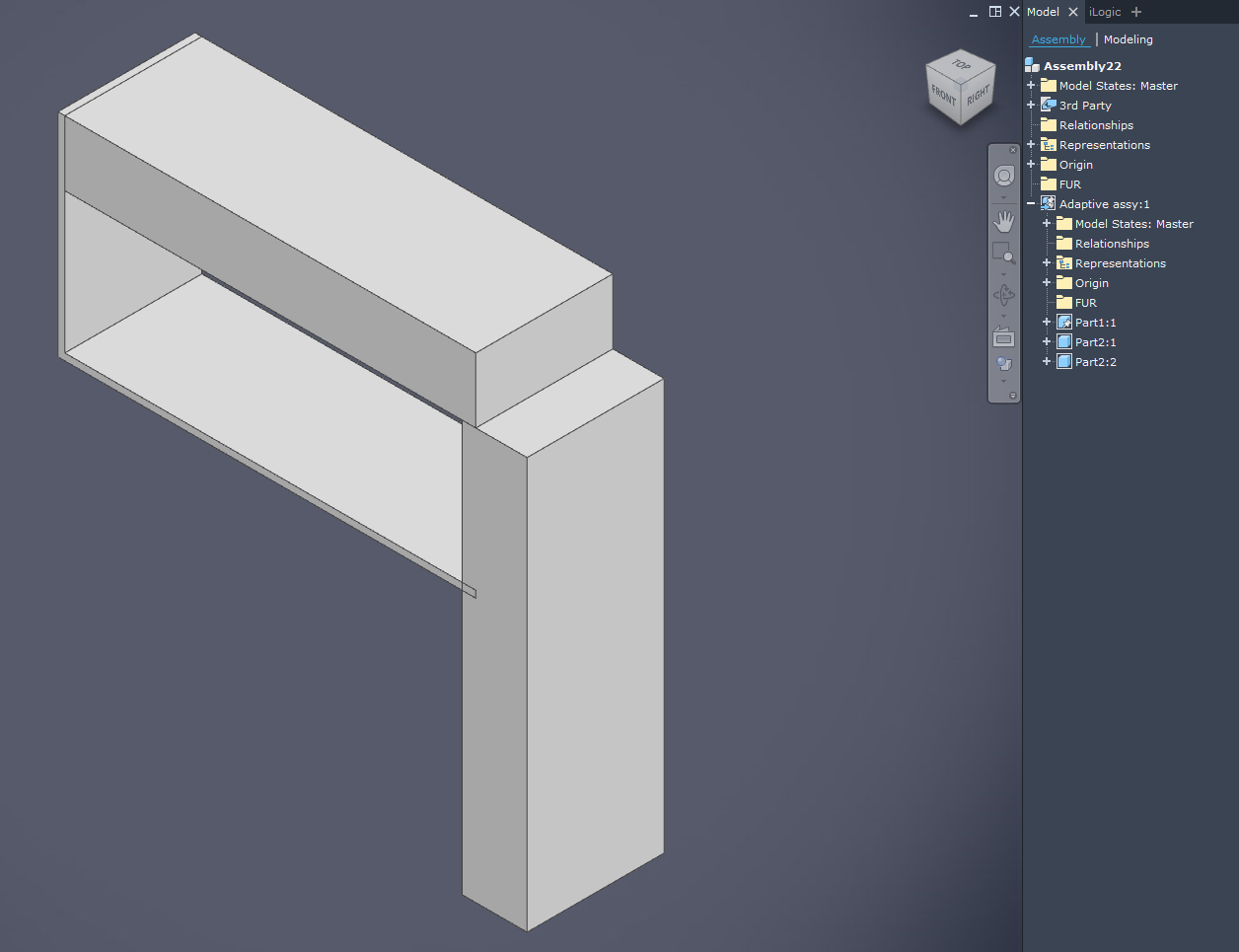Collapse the Adaptive assy:1 node
Viewport: 1239px width, 952px height.
tap(1031, 203)
